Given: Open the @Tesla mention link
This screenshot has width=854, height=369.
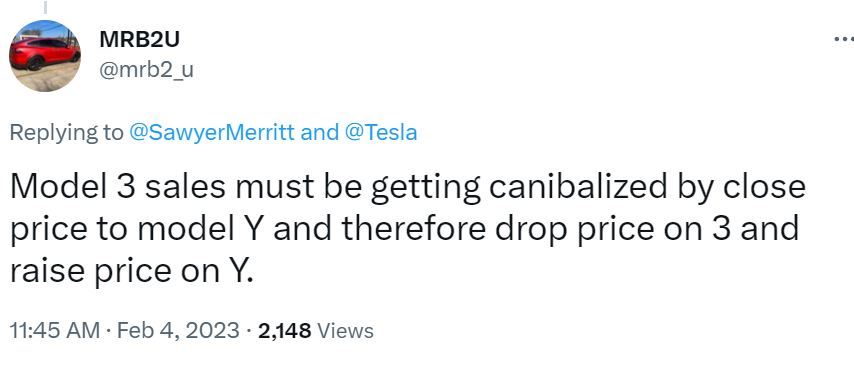Looking at the screenshot, I should pyautogui.click(x=381, y=133).
